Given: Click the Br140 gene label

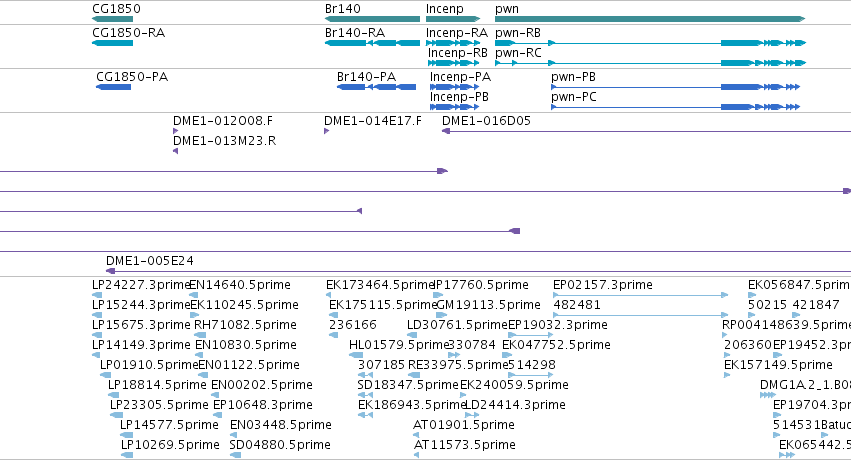Looking at the screenshot, I should (x=342, y=9).
